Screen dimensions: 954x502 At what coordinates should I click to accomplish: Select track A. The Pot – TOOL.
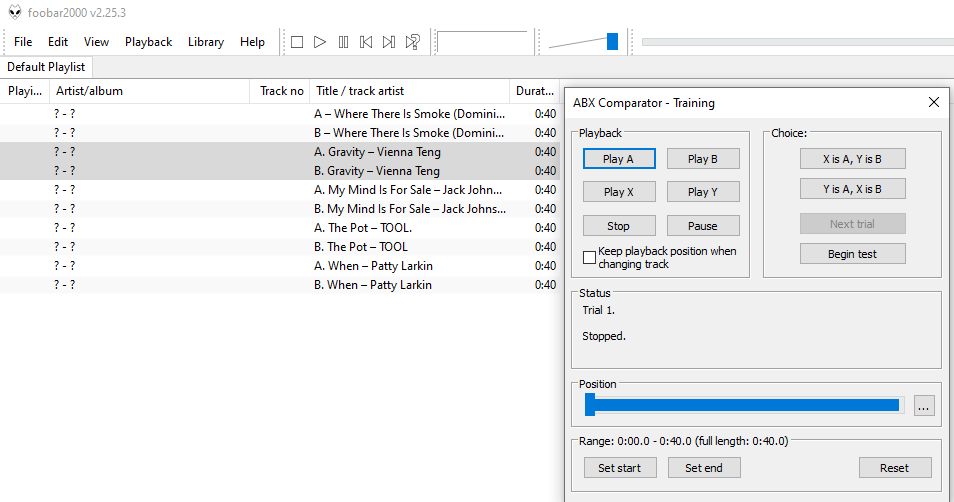280,228
